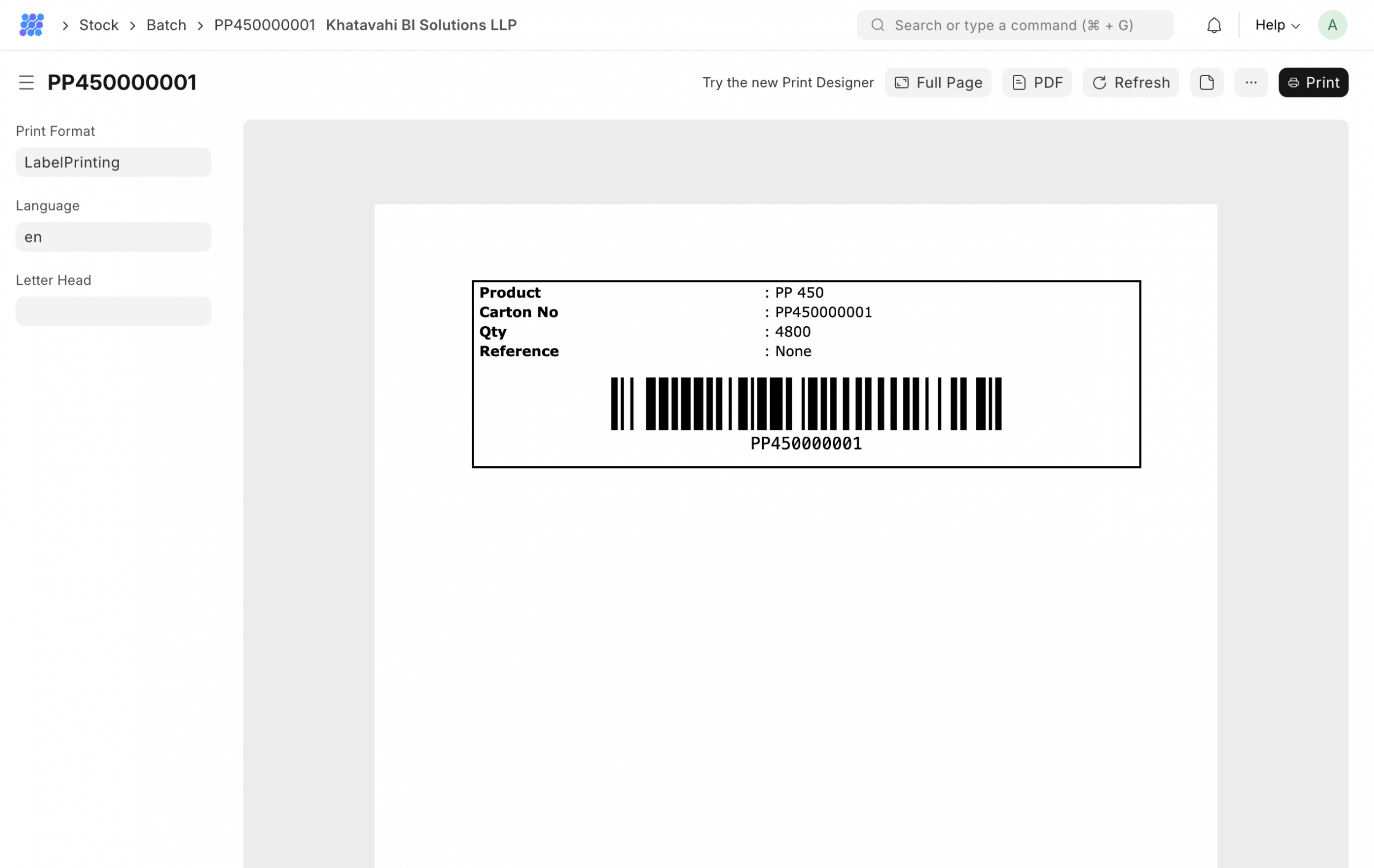Click the black Print button

click(1313, 83)
